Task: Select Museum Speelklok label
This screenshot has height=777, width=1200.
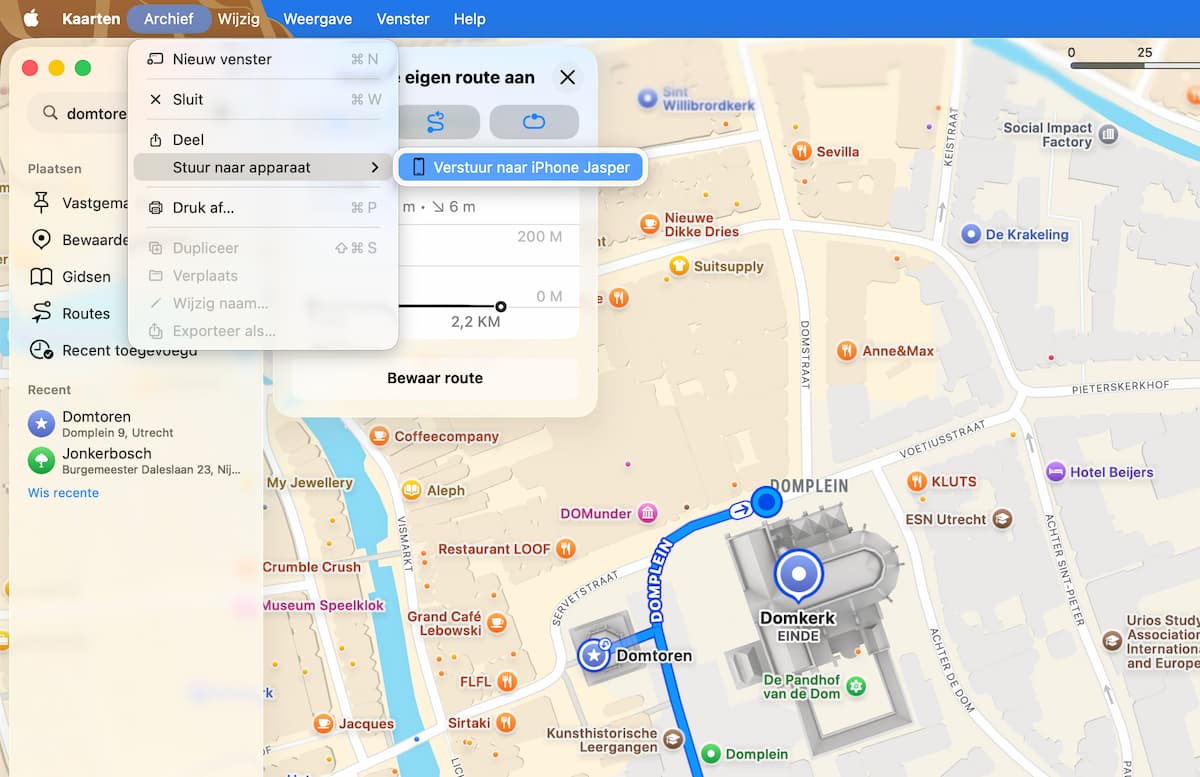Action: click(323, 605)
